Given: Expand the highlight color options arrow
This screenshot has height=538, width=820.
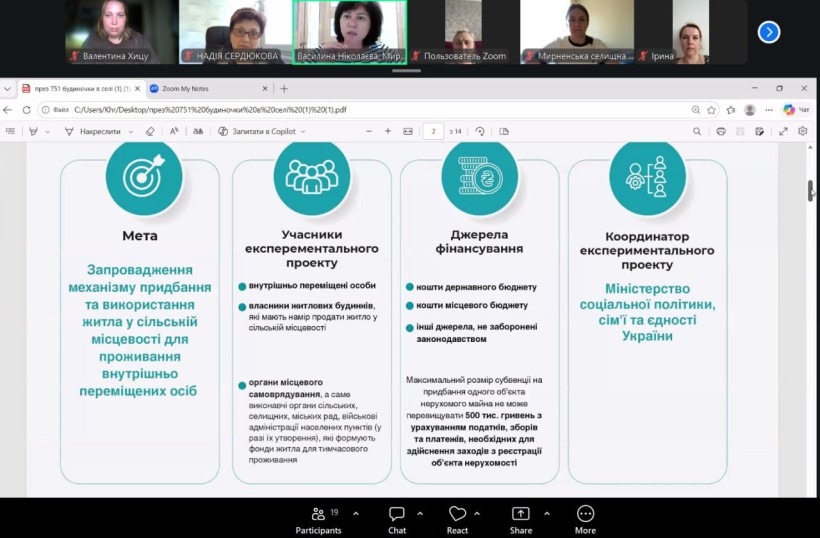Looking at the screenshot, I should pyautogui.click(x=48, y=132).
